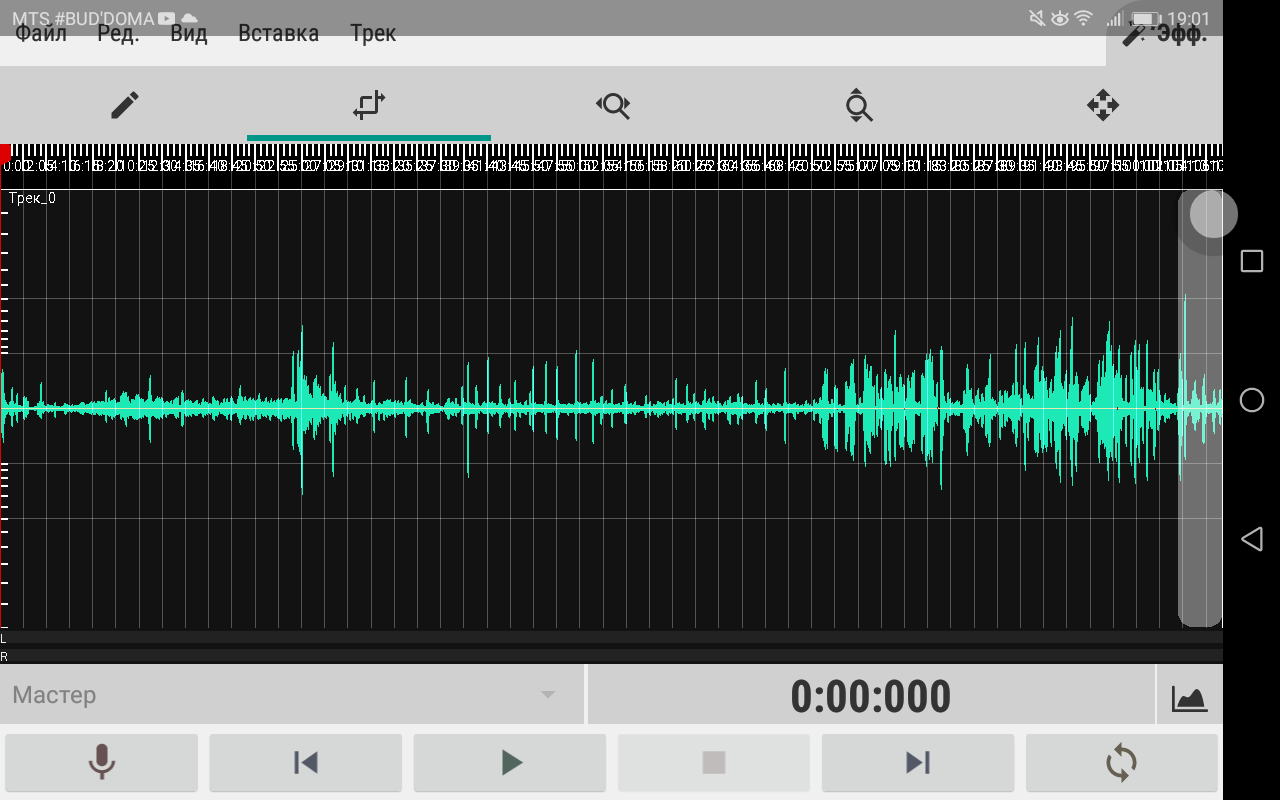Select the pencil edit tool

point(124,104)
